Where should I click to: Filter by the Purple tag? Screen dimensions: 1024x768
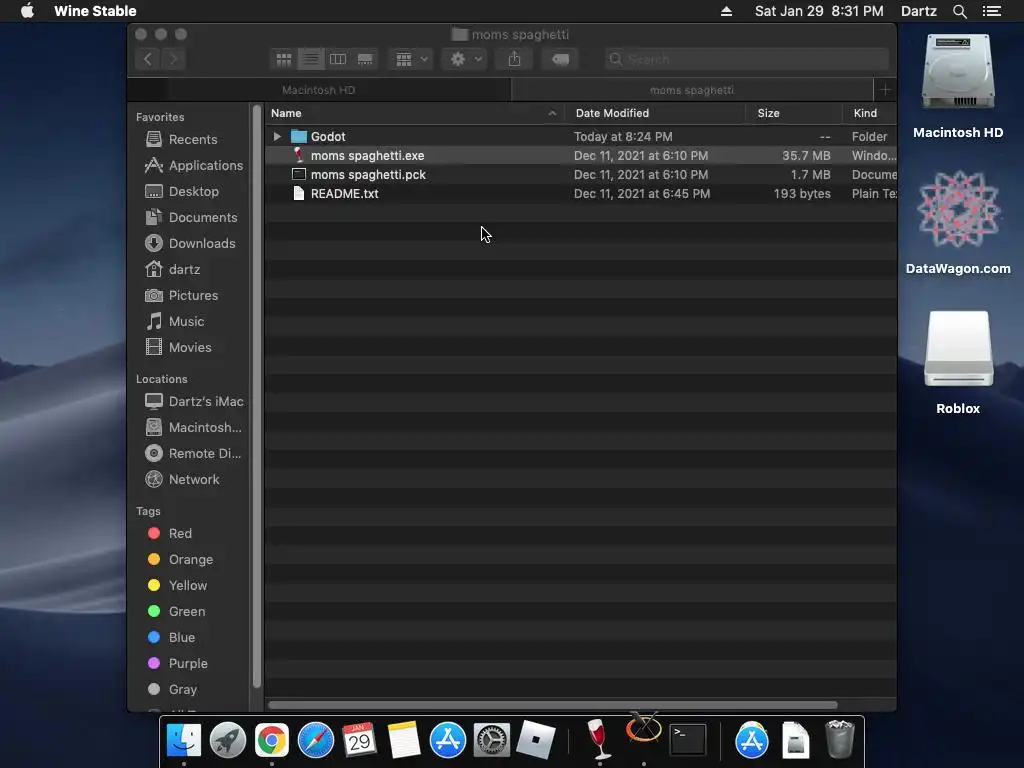[x=187, y=664]
